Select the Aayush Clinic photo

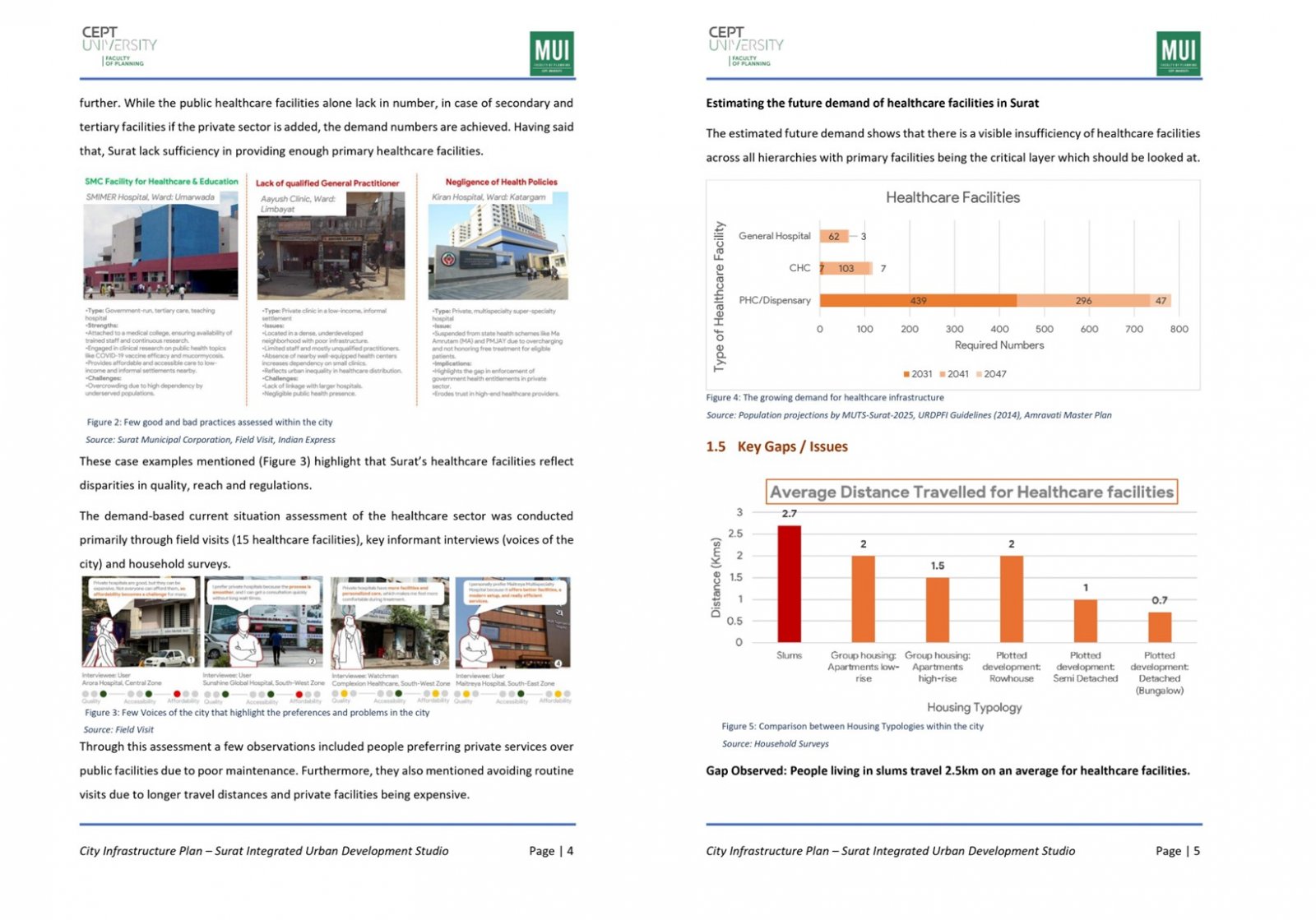pyautogui.click(x=331, y=246)
